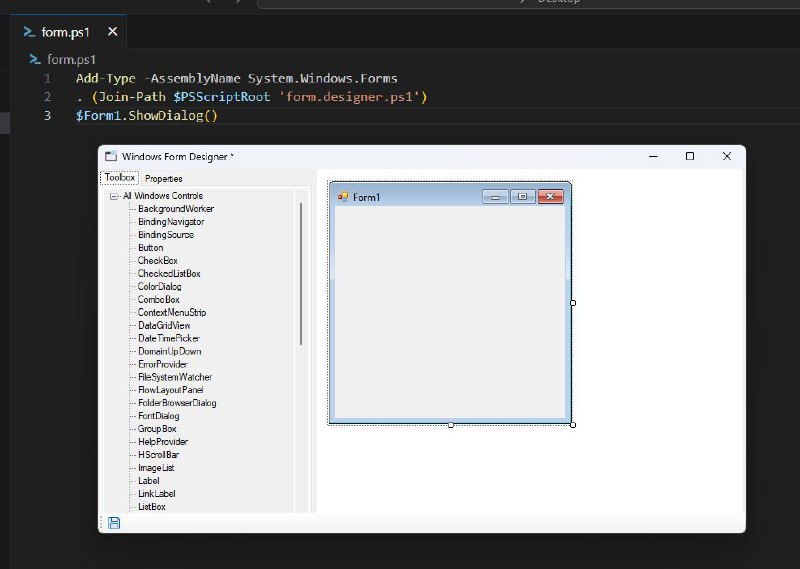Click the Form1 icon in the designed form

[x=343, y=197]
